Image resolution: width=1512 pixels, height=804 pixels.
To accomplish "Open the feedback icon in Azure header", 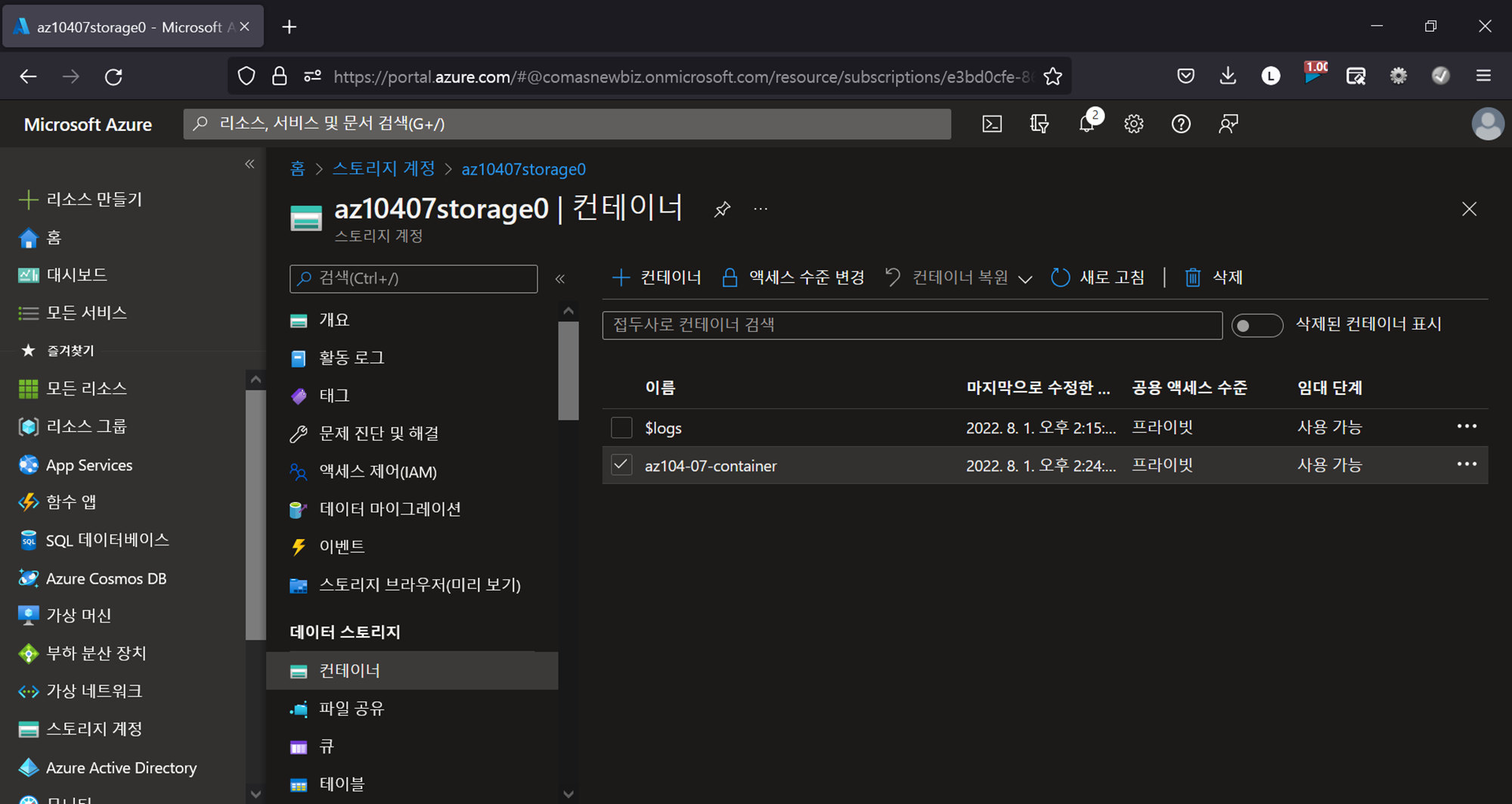I will (1228, 124).
